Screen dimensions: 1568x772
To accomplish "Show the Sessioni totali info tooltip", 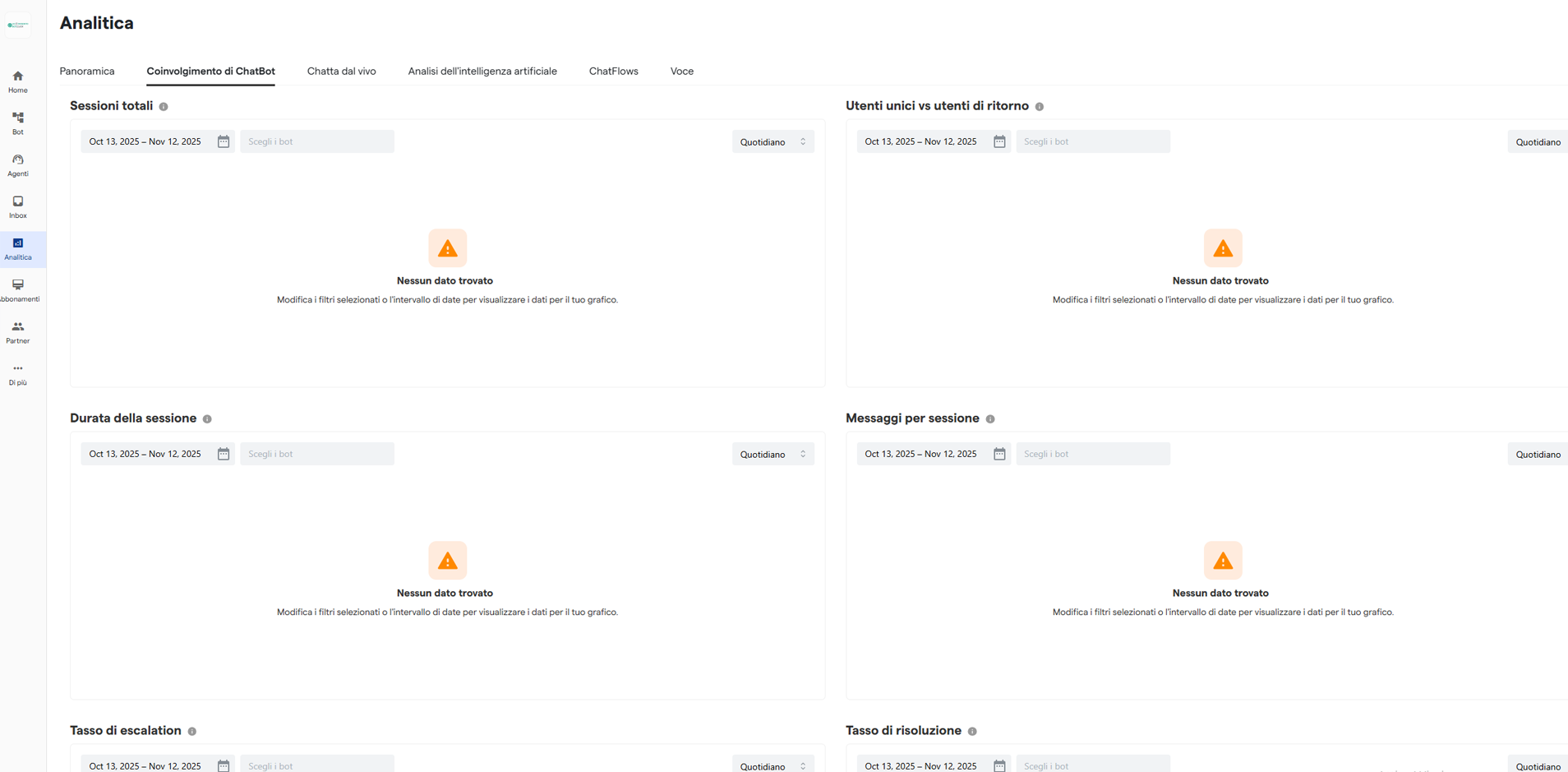I will tap(164, 106).
